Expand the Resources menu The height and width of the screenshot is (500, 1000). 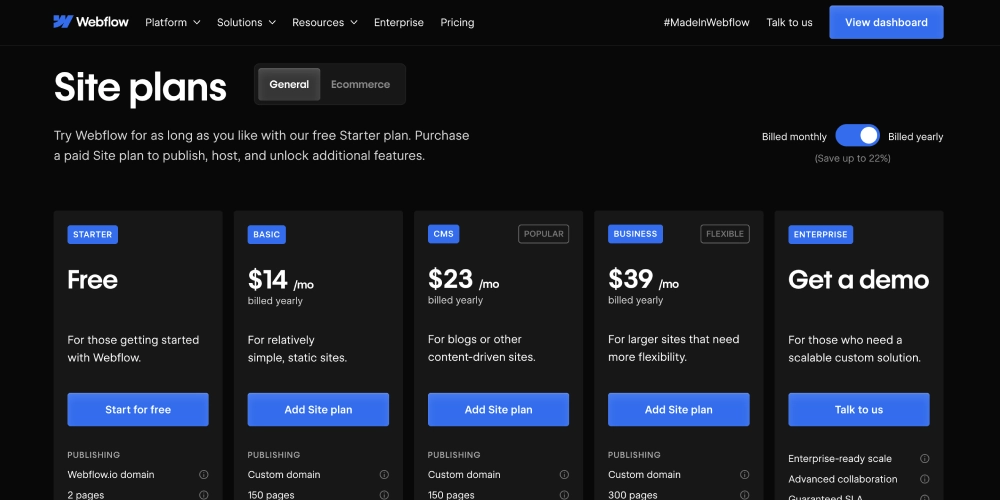click(325, 22)
